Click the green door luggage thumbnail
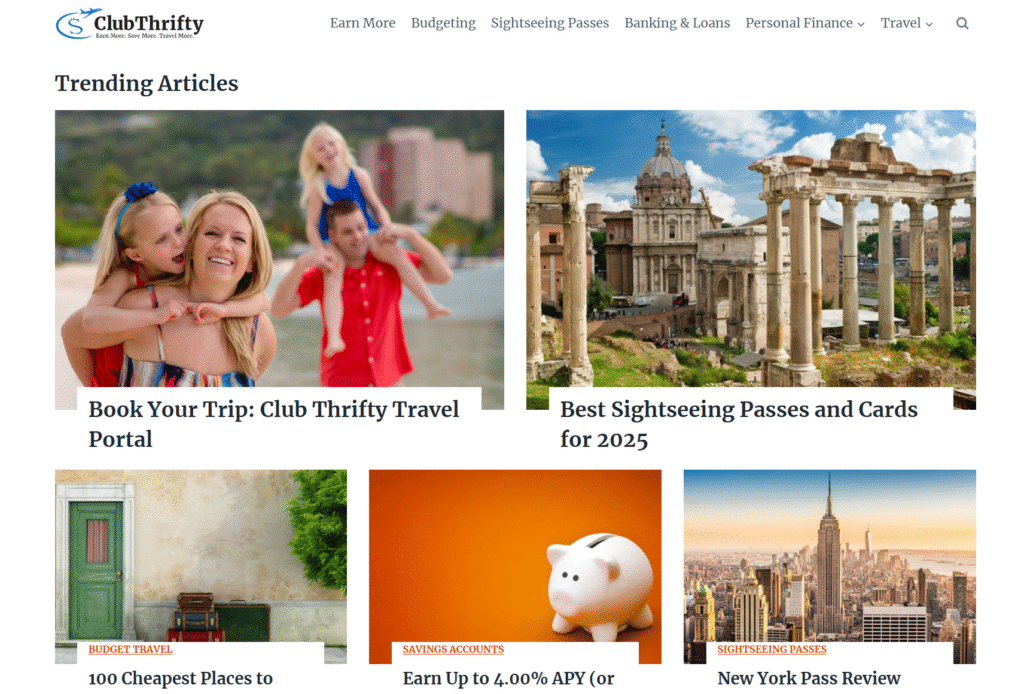Viewport: 1024px width, 694px height. tap(201, 556)
